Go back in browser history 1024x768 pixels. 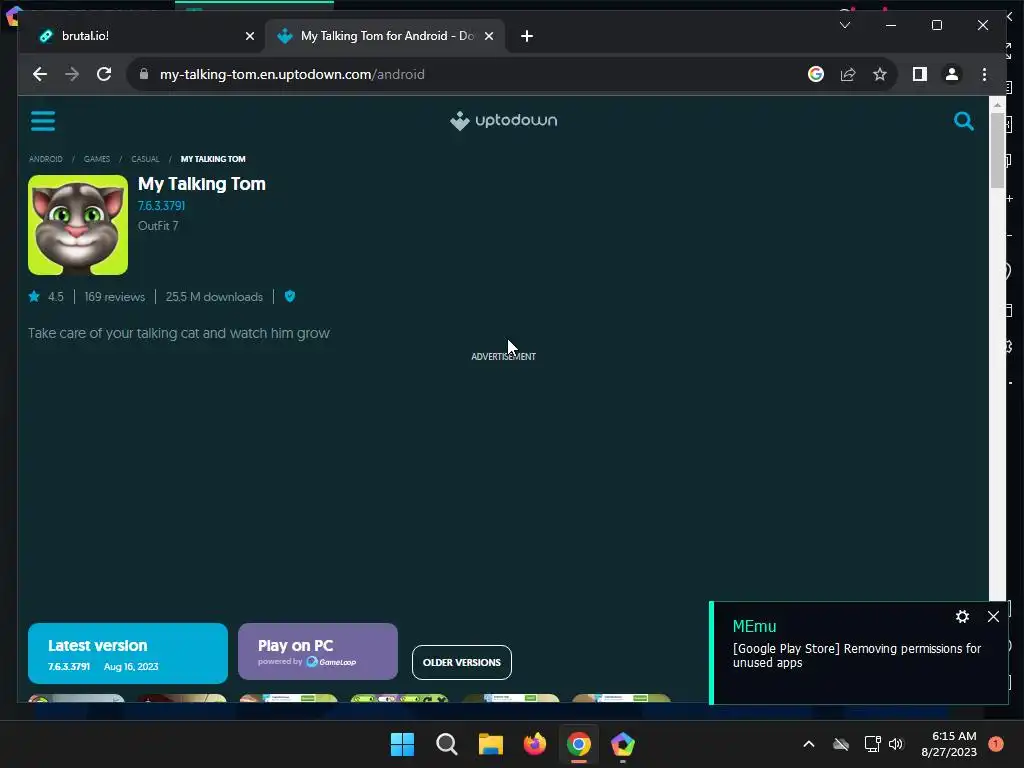40,74
